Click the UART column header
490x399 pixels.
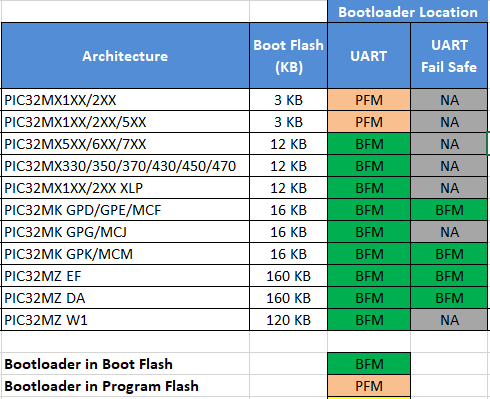(x=369, y=56)
